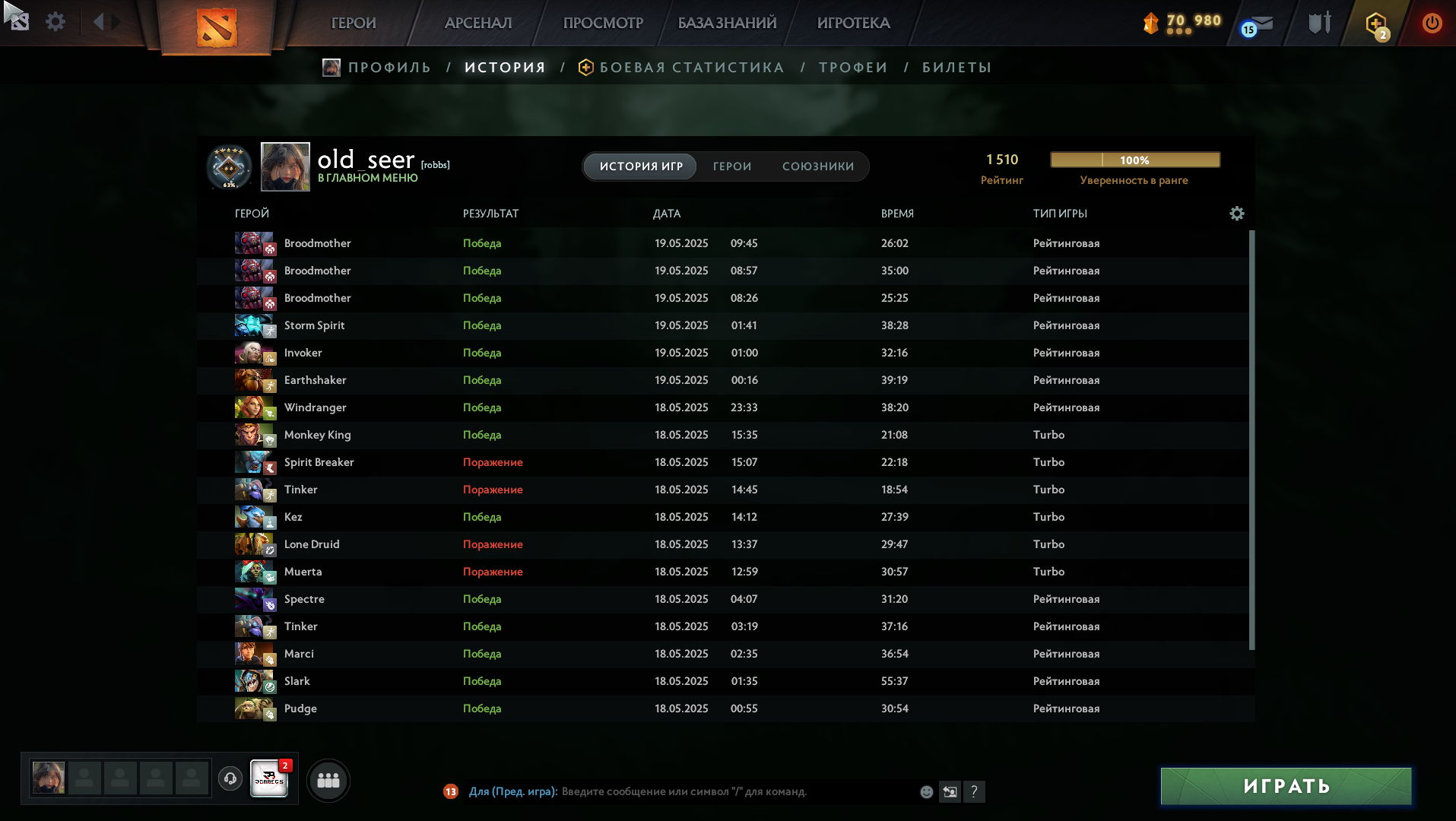Screen dimensions: 1456x821
Task: Click the chat share icon
Action: (x=950, y=791)
